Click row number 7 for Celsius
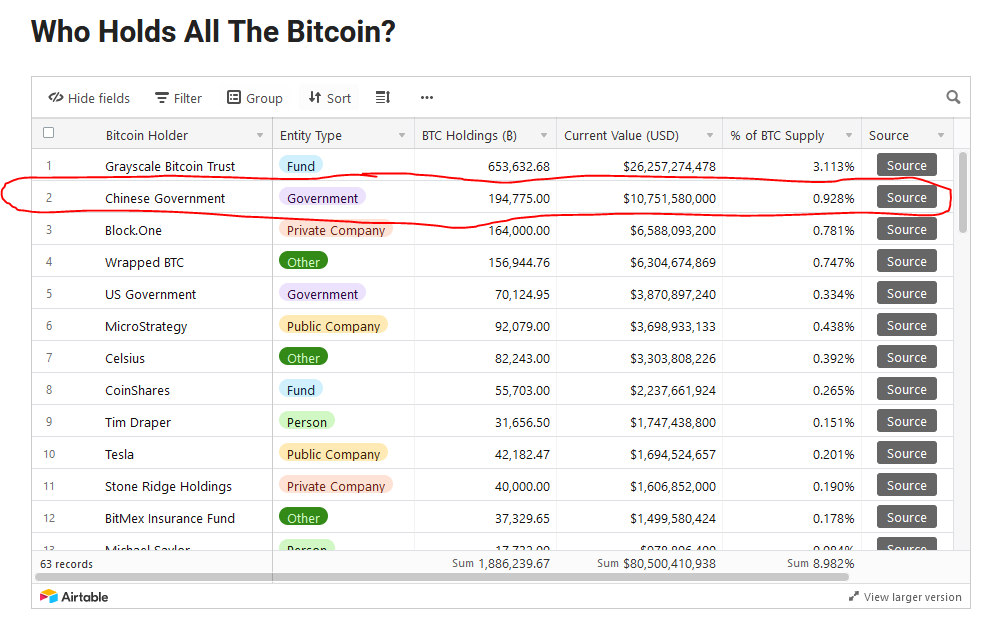 click(x=49, y=358)
